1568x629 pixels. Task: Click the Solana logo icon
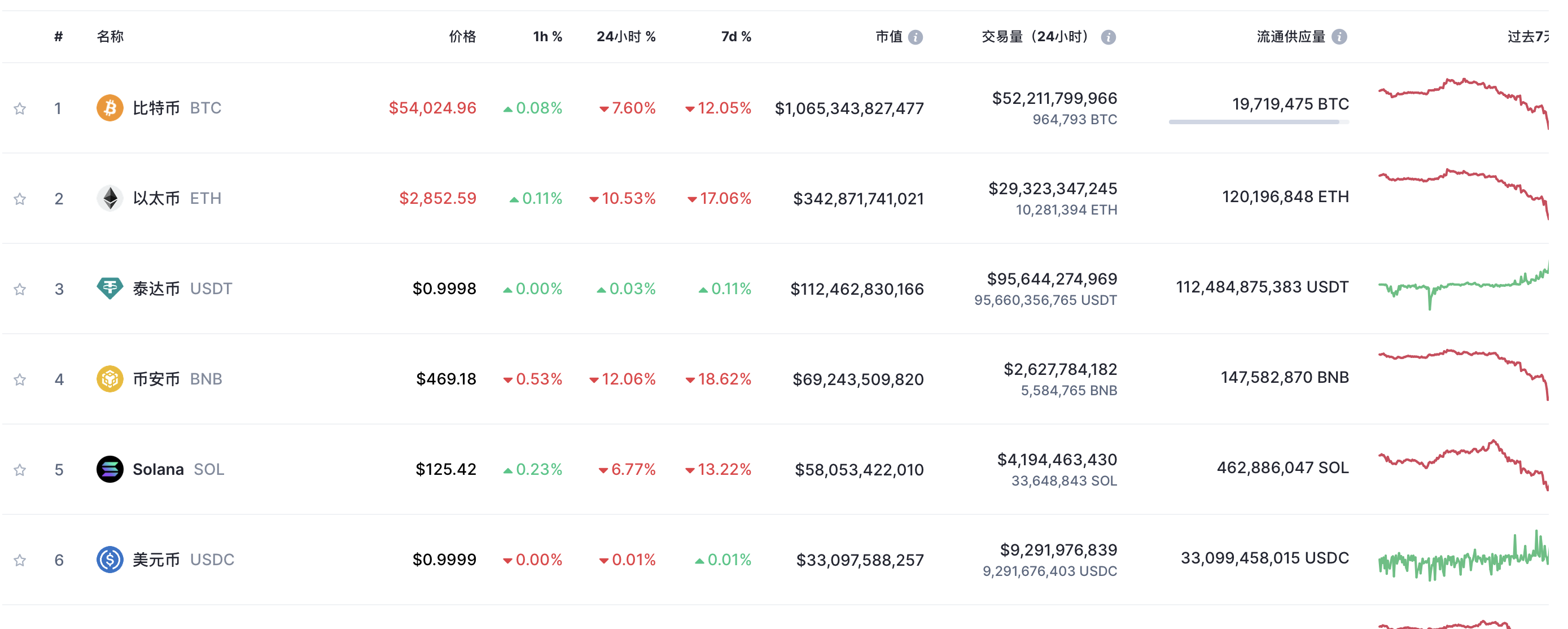click(x=110, y=469)
